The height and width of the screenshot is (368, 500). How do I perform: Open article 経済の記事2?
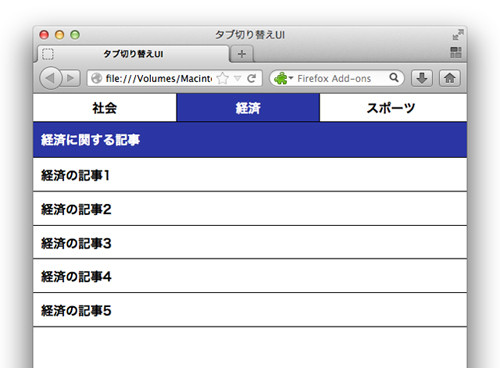tap(250, 209)
